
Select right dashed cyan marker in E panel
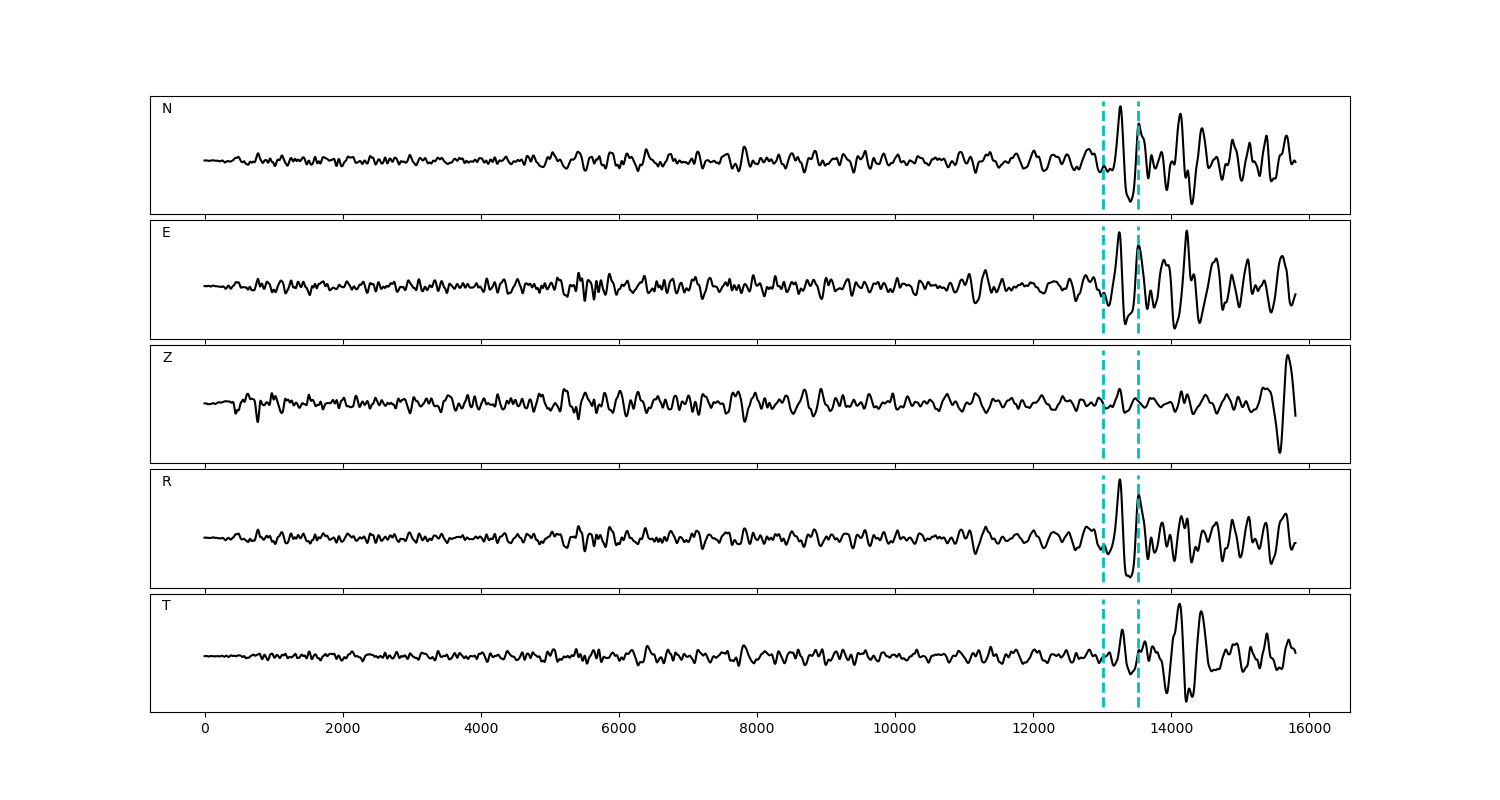tap(1138, 300)
